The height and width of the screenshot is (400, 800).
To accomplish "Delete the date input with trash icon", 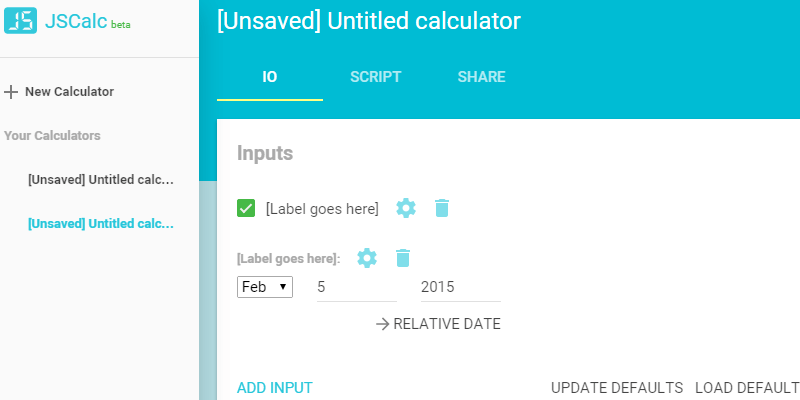I will [x=403, y=258].
